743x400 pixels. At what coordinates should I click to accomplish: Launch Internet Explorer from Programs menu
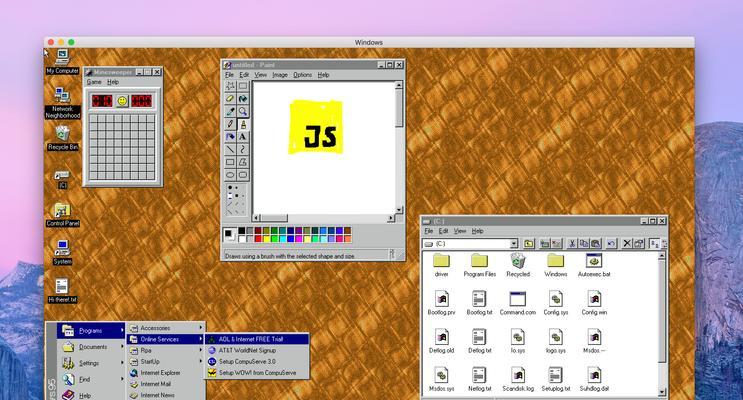coord(167,373)
